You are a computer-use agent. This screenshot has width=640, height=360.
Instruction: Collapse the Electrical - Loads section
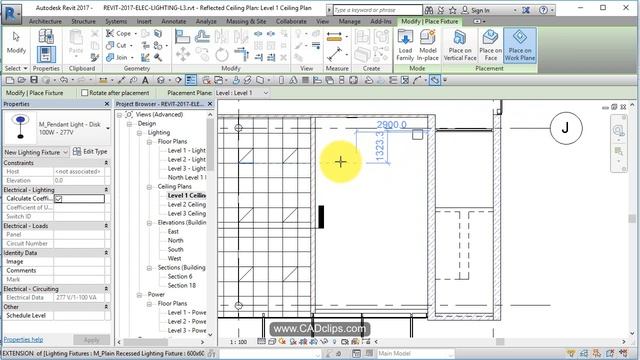[x=107, y=226]
